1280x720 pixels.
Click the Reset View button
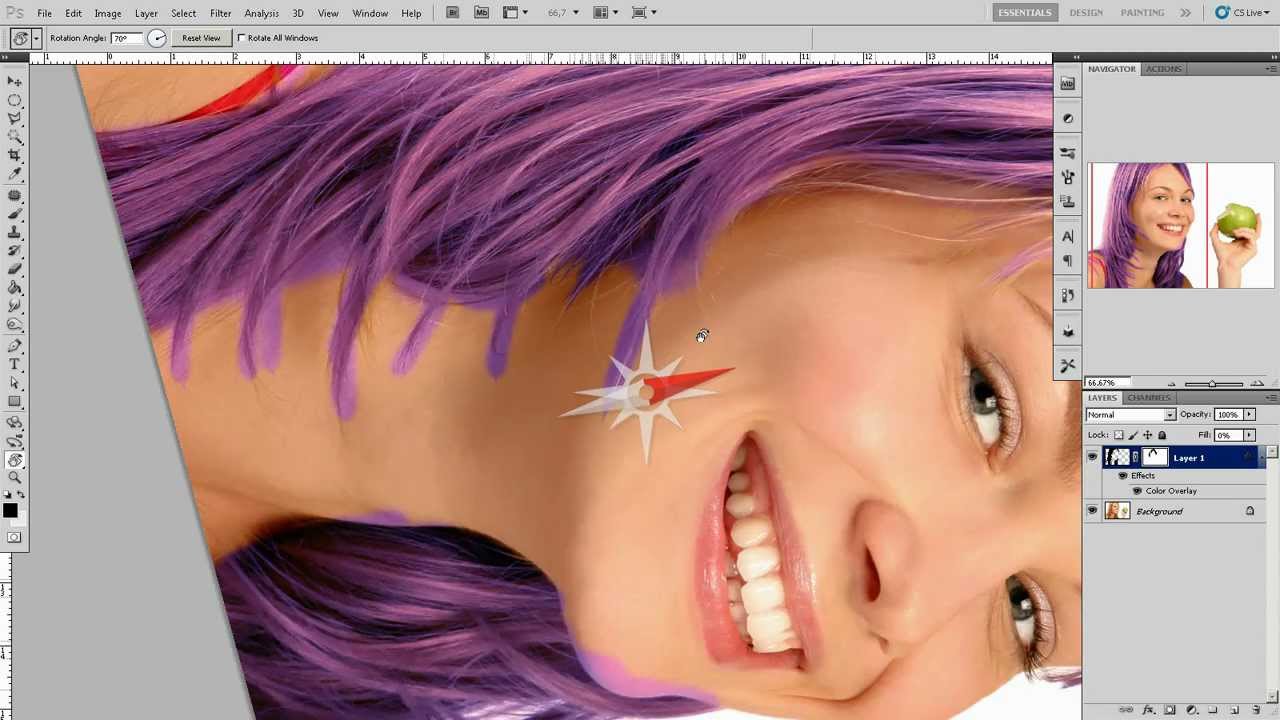point(201,38)
